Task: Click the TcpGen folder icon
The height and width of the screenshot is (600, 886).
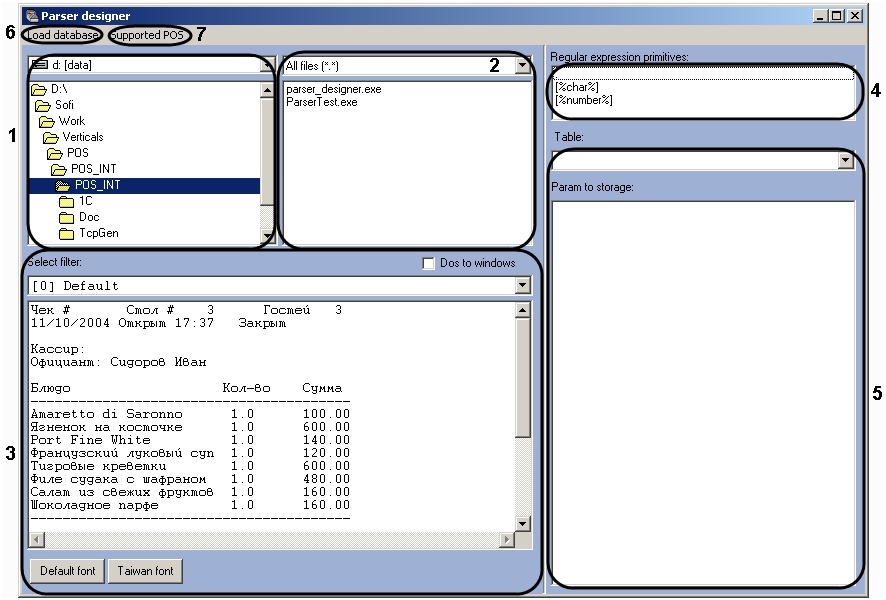Action: tap(67, 233)
